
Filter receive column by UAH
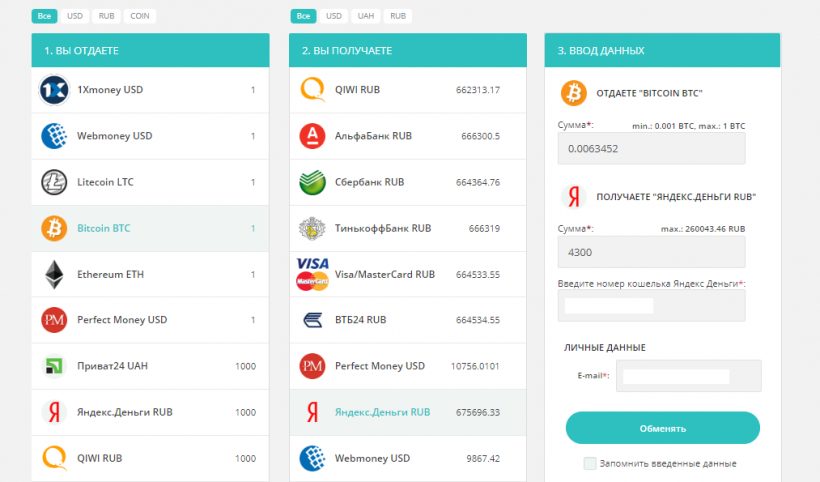pyautogui.click(x=366, y=16)
